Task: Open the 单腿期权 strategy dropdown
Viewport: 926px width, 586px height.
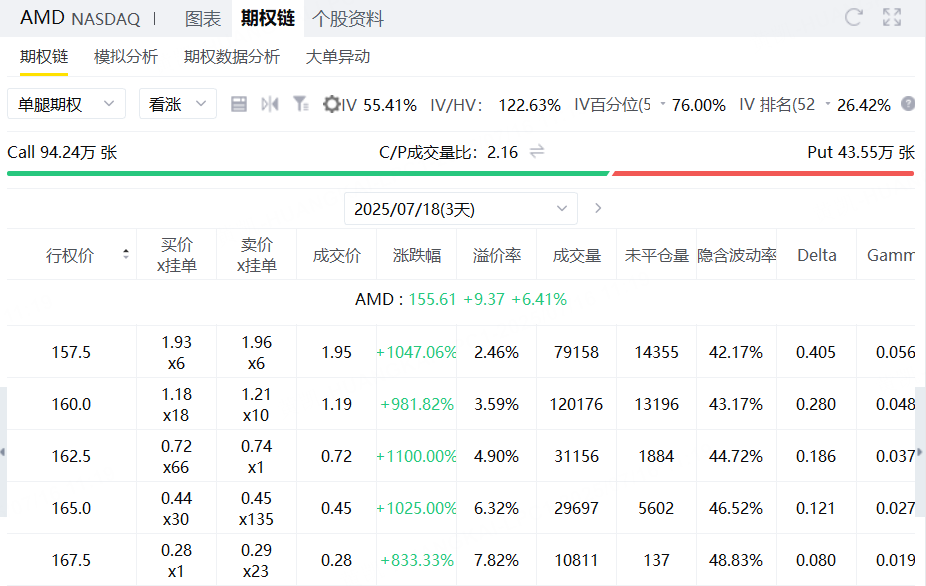Action: pyautogui.click(x=66, y=104)
